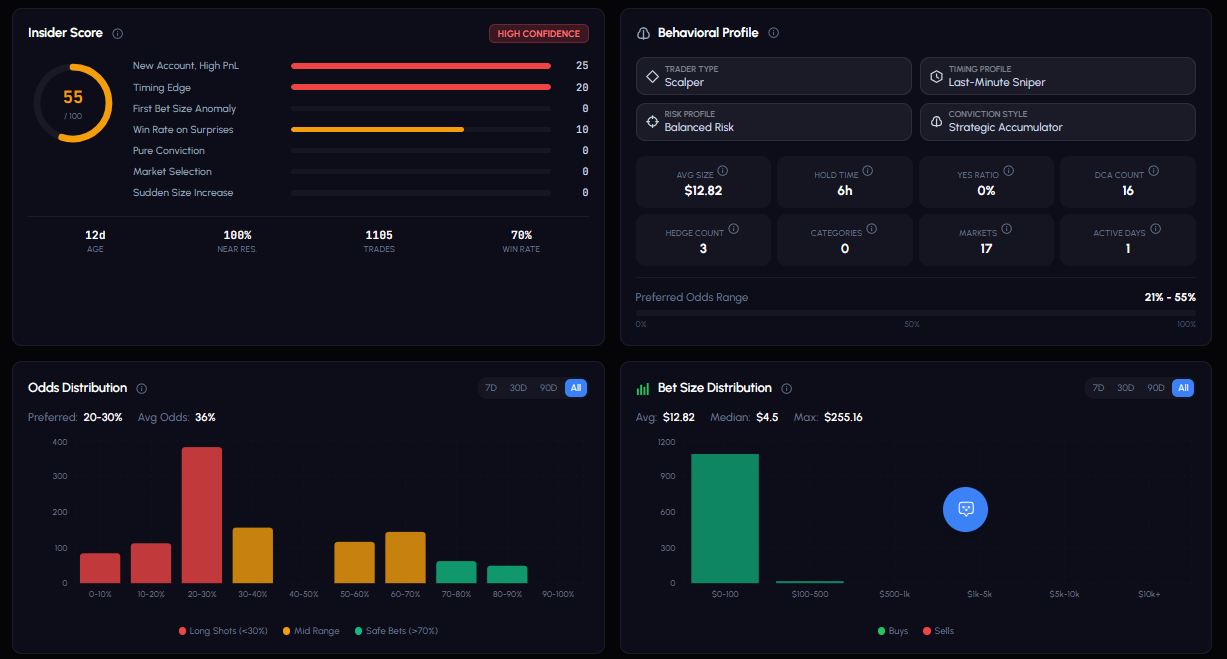Click the HIGH CONFIDENCE badge

pos(538,34)
